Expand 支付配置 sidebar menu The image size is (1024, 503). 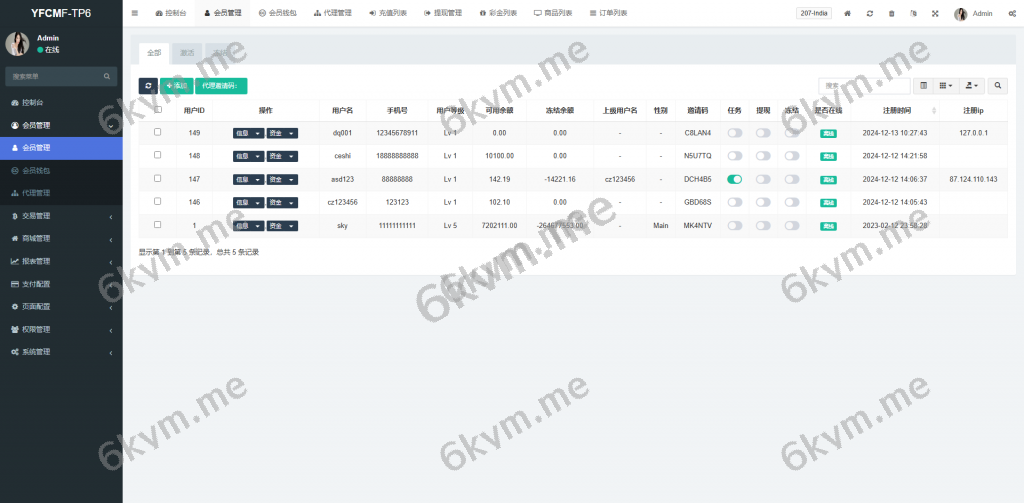61,284
